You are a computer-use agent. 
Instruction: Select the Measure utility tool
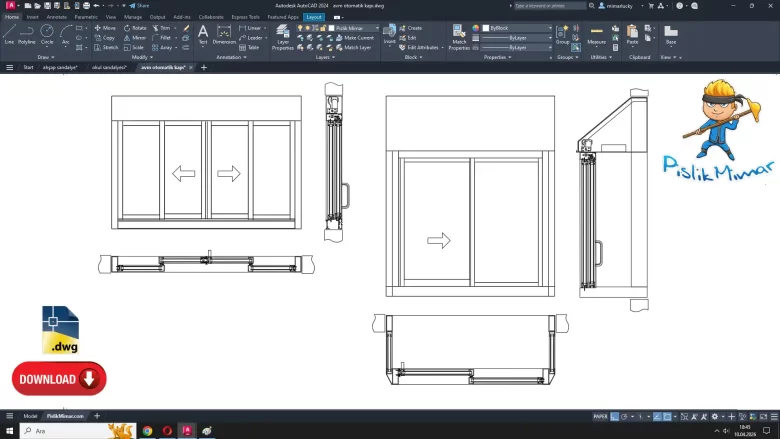coord(597,35)
